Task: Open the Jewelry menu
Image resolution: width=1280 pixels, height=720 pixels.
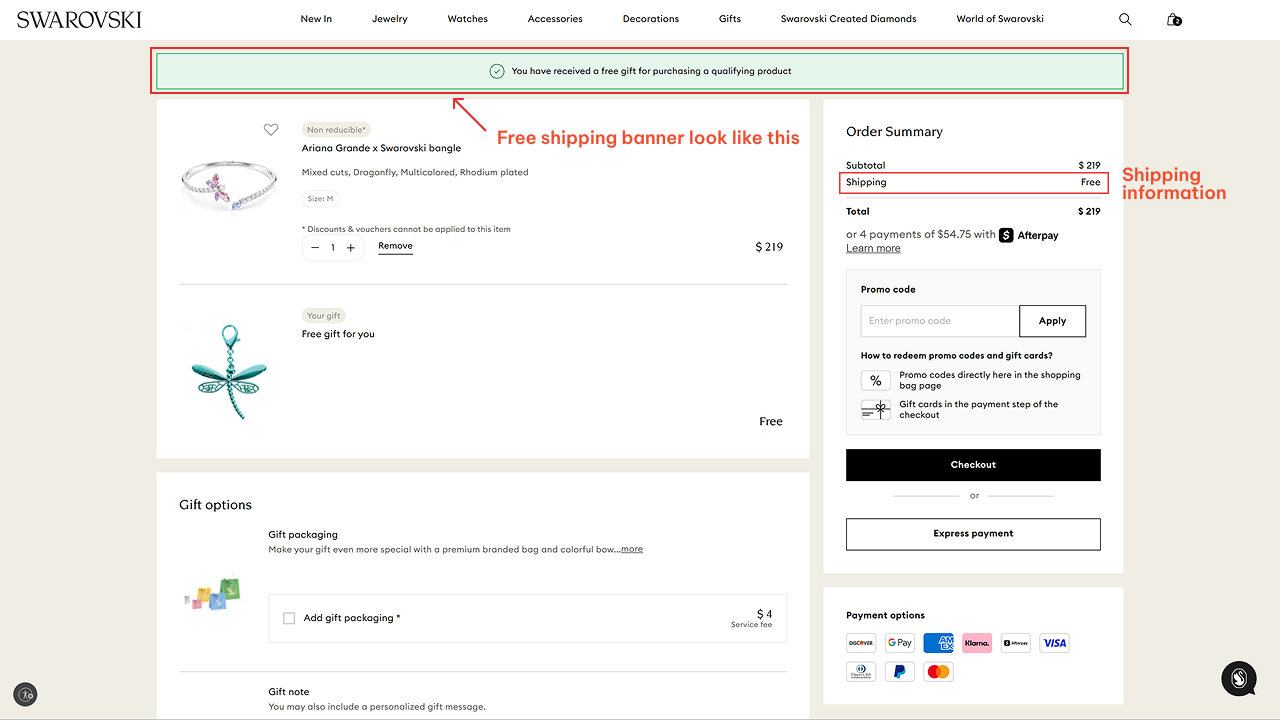Action: 389,19
